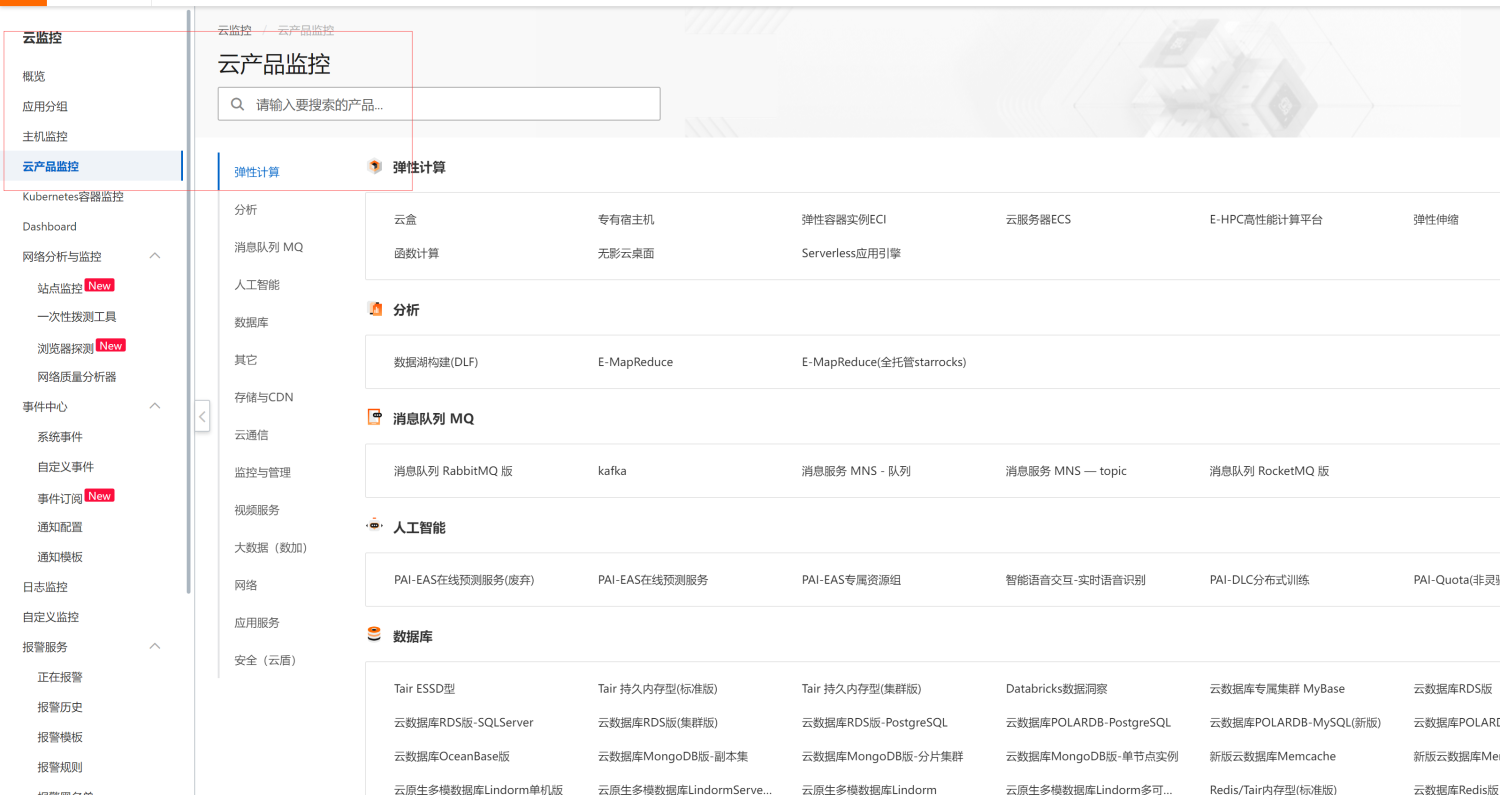
Task: Click the product search input field
Action: [x=450, y=104]
